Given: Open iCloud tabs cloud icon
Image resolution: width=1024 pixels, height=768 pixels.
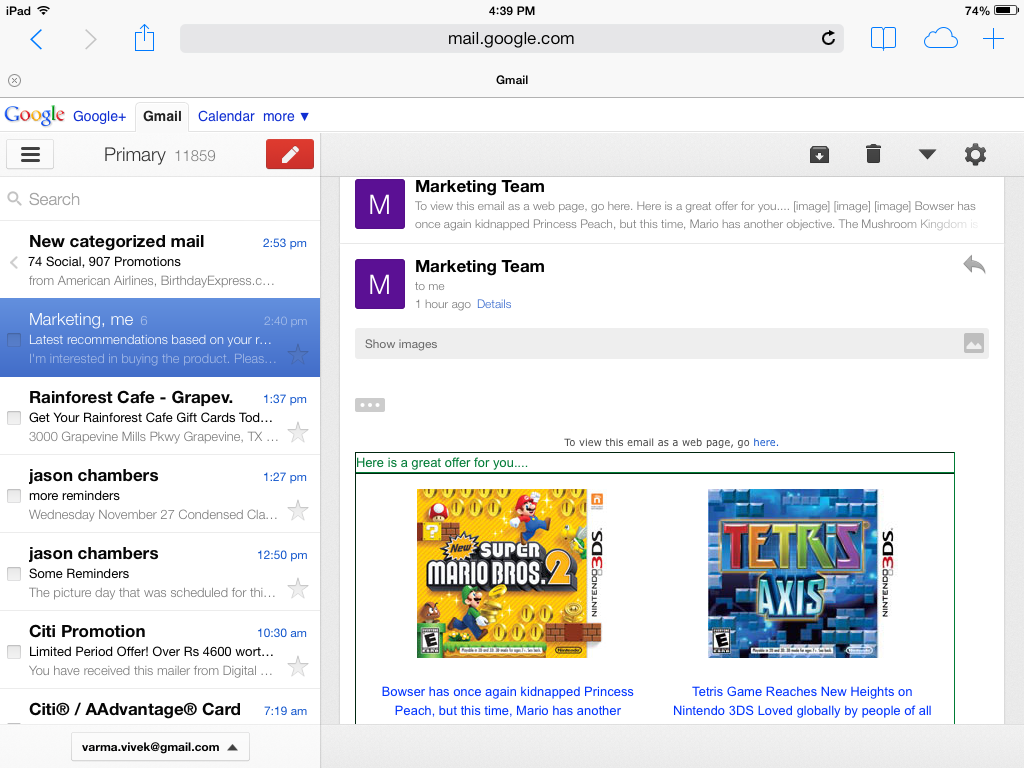Looking at the screenshot, I should click(940, 39).
